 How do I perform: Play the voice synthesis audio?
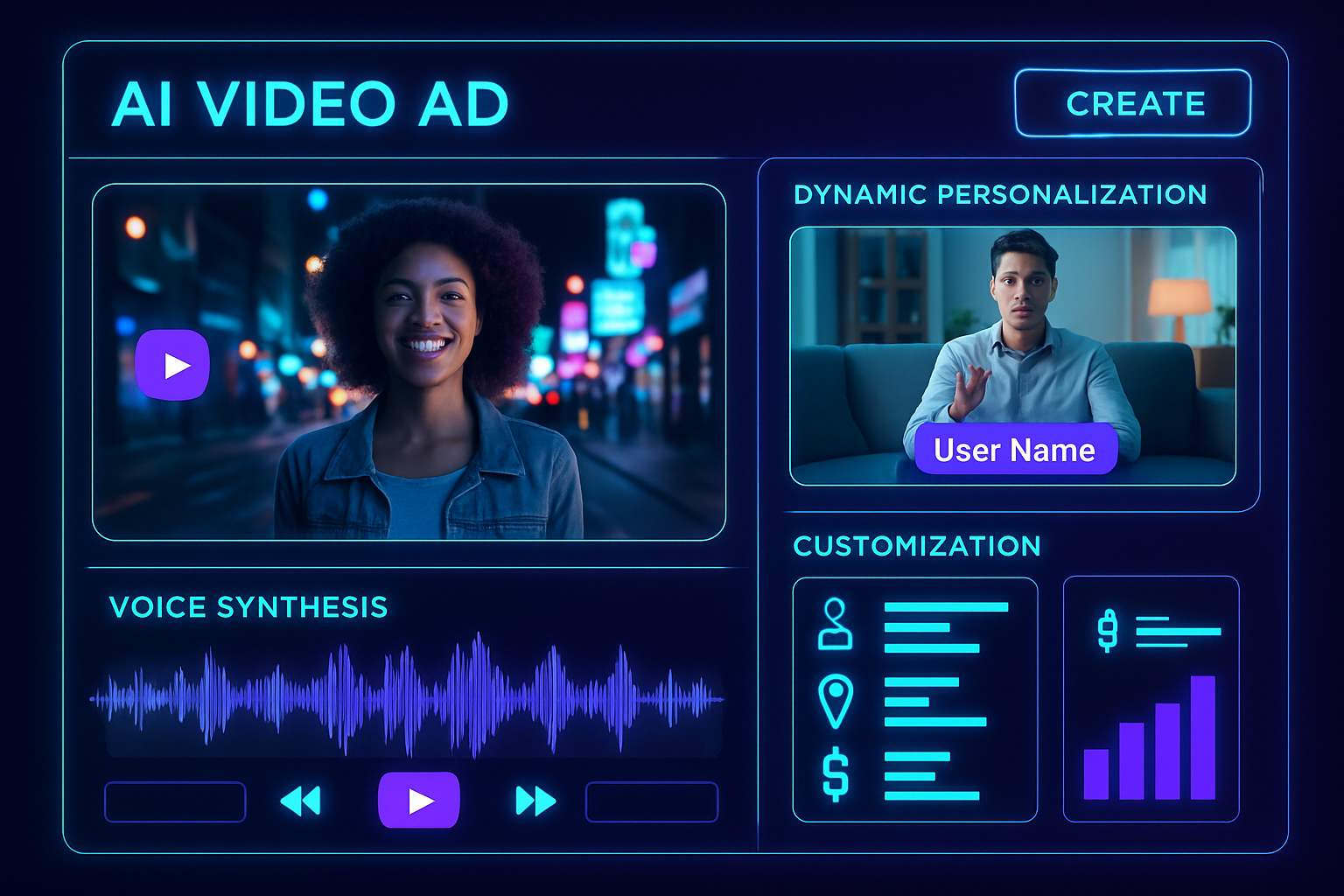click(419, 800)
